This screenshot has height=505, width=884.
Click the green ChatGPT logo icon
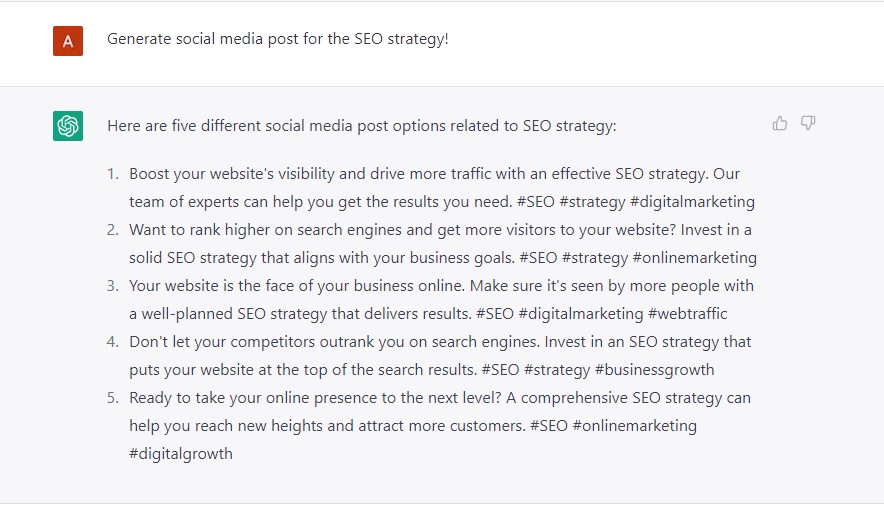[68, 126]
